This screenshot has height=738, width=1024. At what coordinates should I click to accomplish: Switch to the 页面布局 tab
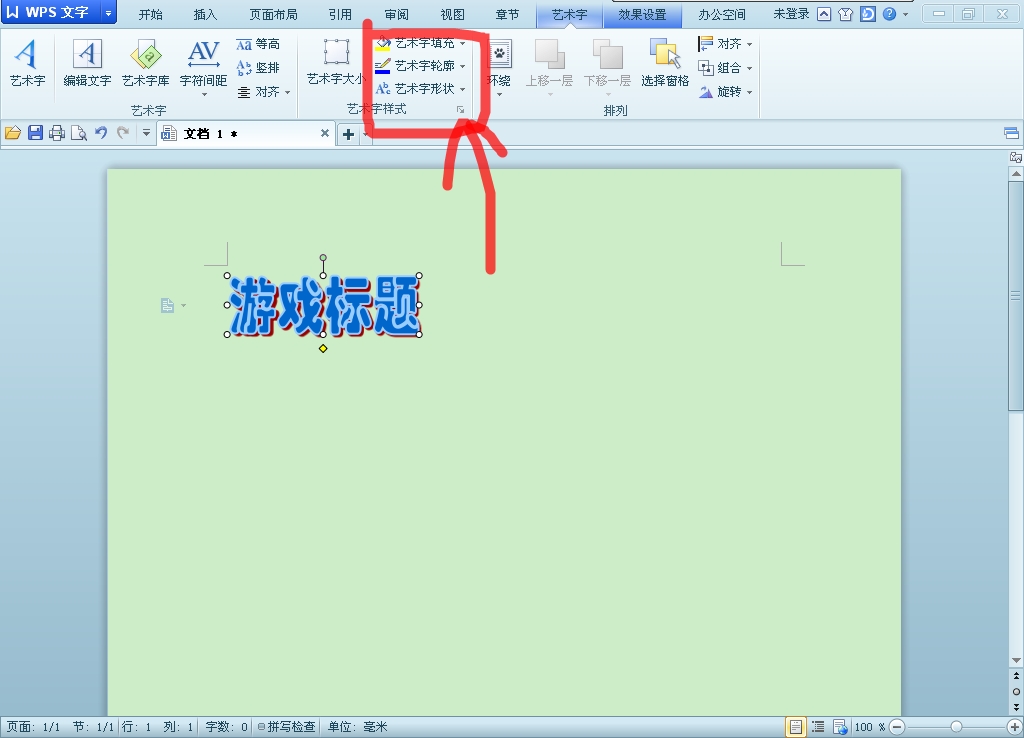pos(273,14)
